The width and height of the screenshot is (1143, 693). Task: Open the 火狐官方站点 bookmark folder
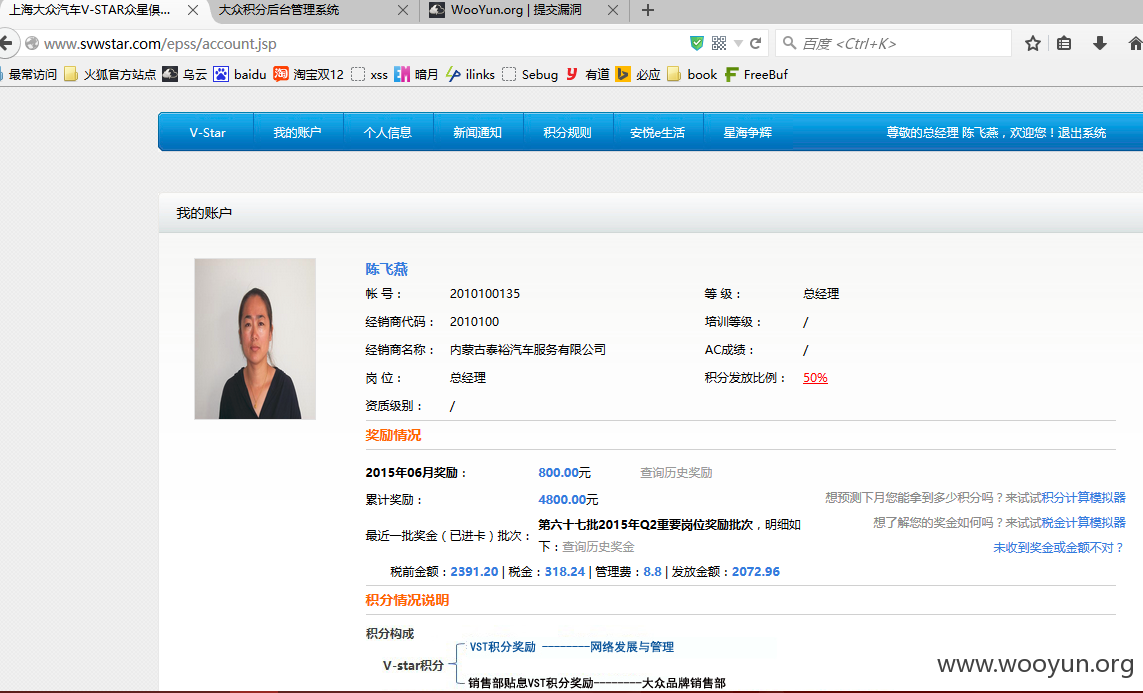coord(110,74)
